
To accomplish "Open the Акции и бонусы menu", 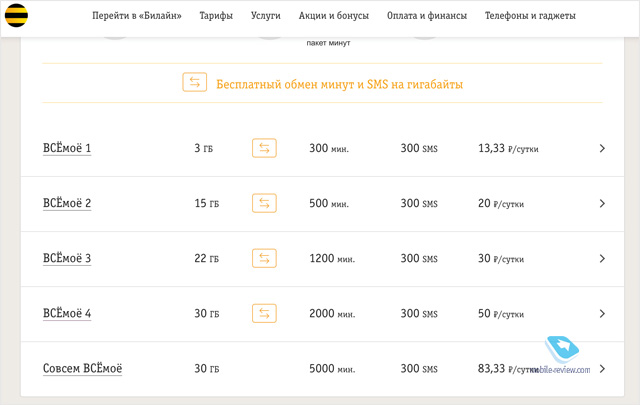I will [x=333, y=16].
